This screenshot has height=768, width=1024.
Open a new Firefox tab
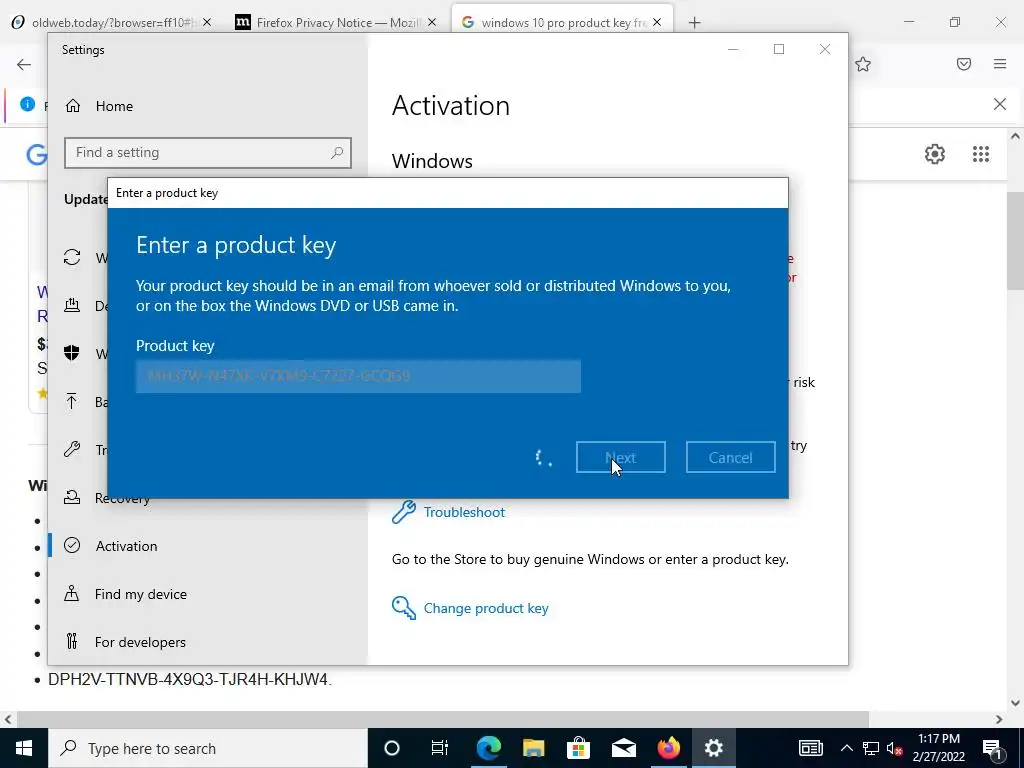694,23
